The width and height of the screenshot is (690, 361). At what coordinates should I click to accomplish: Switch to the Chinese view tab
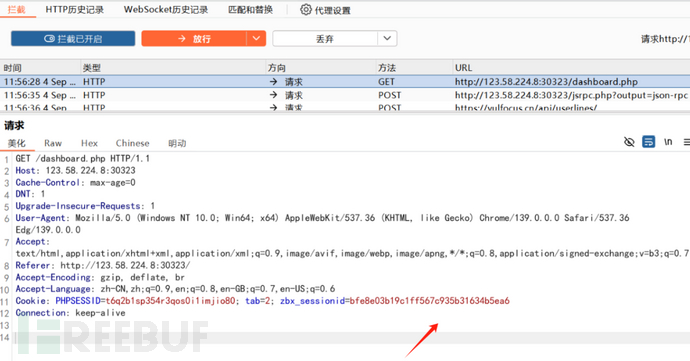[x=132, y=143]
